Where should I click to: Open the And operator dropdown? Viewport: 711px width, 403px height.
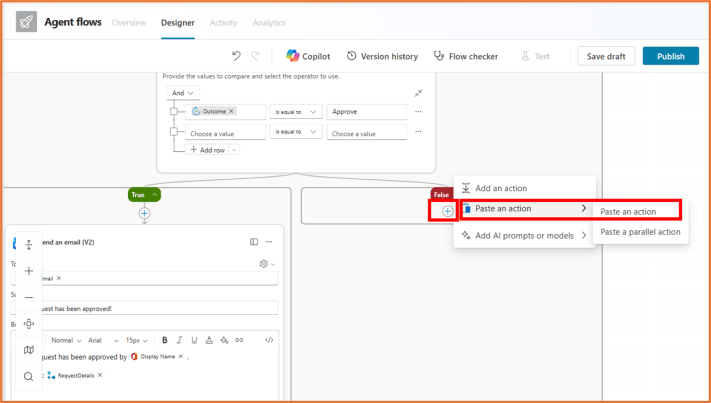183,93
